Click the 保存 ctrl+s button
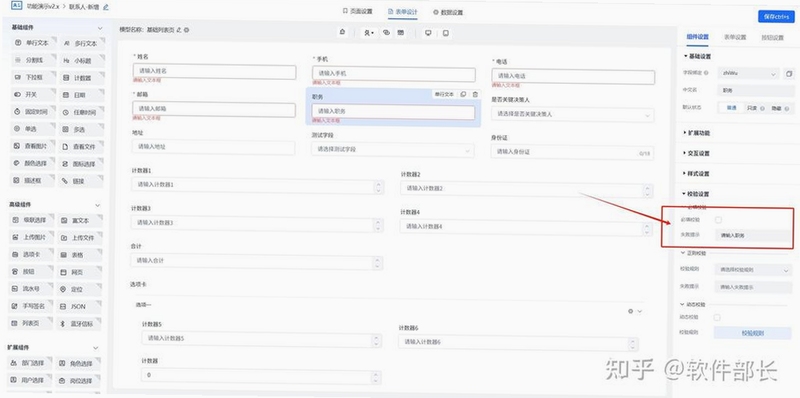Screen dimensions: 800x398 pos(776,16)
